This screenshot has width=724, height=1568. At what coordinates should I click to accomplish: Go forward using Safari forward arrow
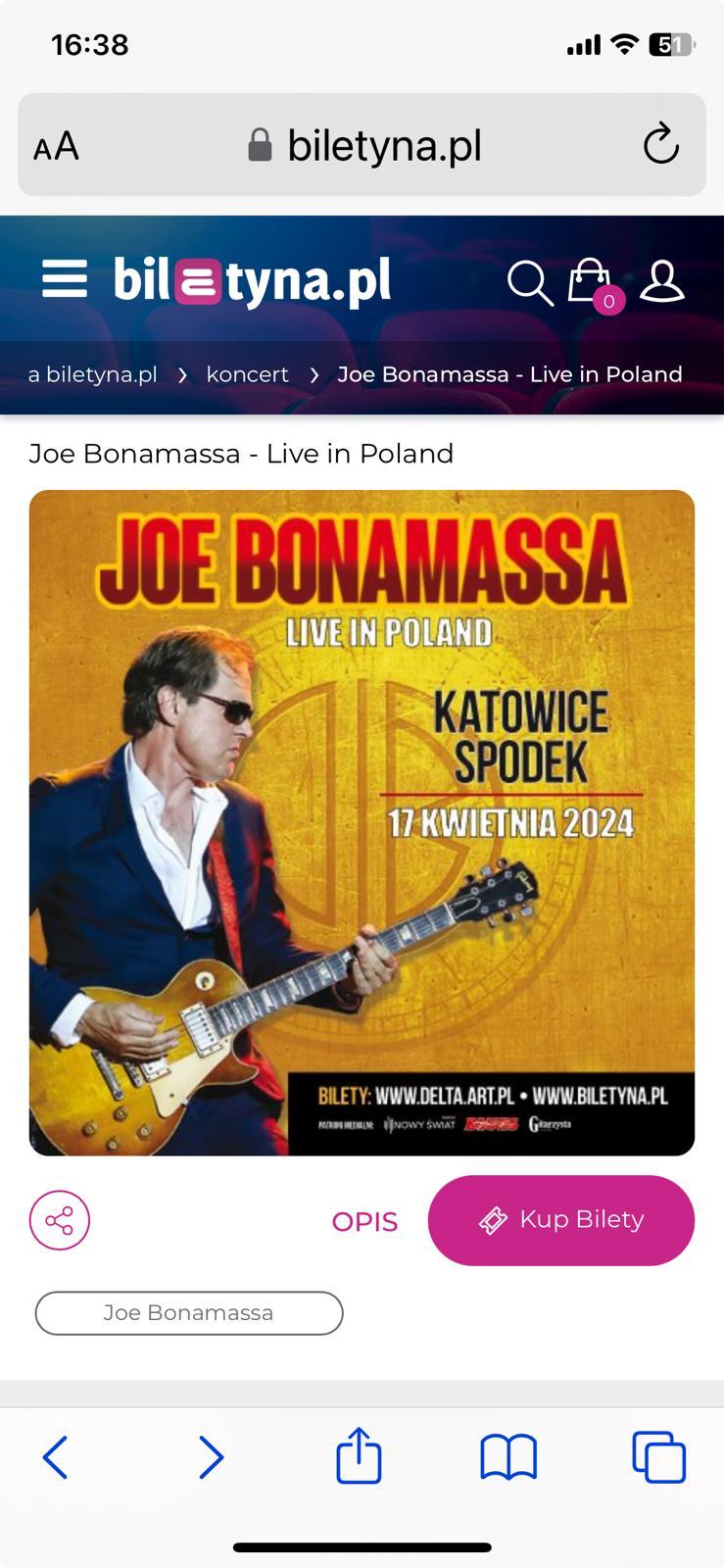pos(211,1457)
